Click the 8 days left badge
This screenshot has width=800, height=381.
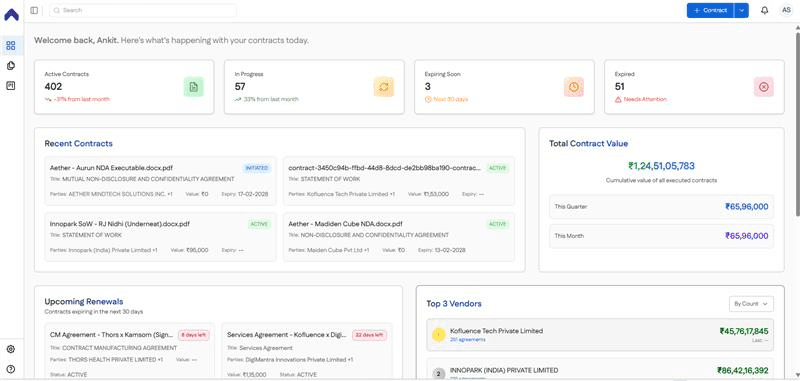coord(194,335)
